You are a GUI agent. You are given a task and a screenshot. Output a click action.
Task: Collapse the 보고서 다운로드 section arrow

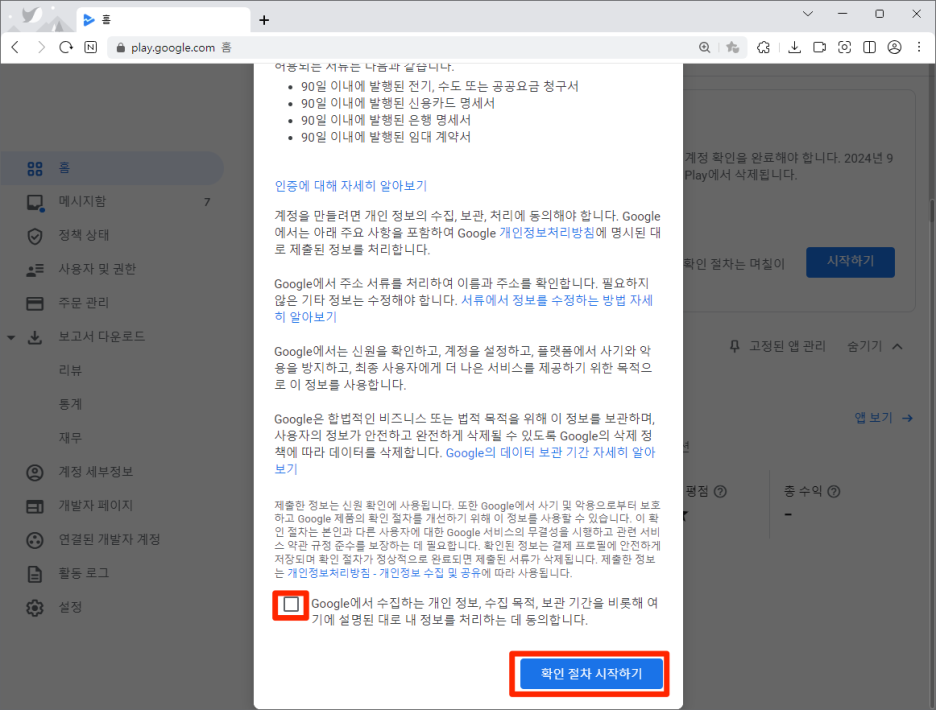(x=11, y=337)
